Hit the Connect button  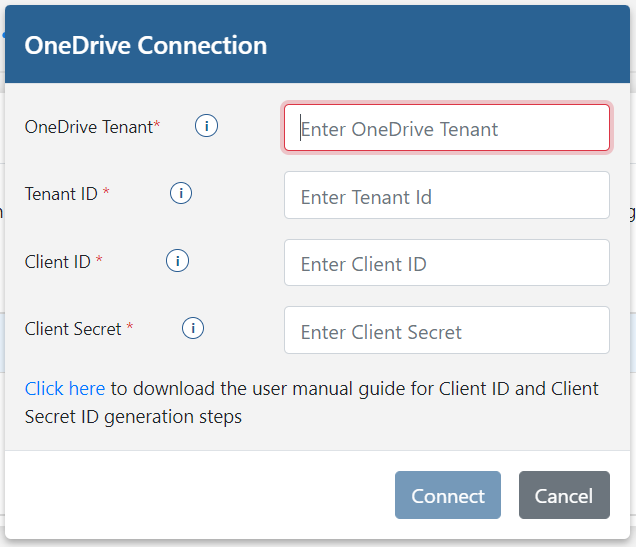point(448,495)
